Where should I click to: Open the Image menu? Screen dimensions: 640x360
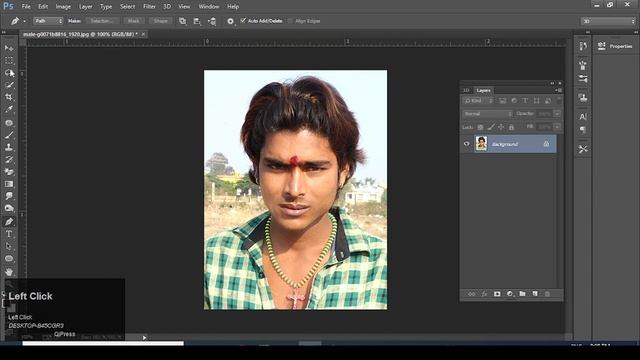click(63, 7)
